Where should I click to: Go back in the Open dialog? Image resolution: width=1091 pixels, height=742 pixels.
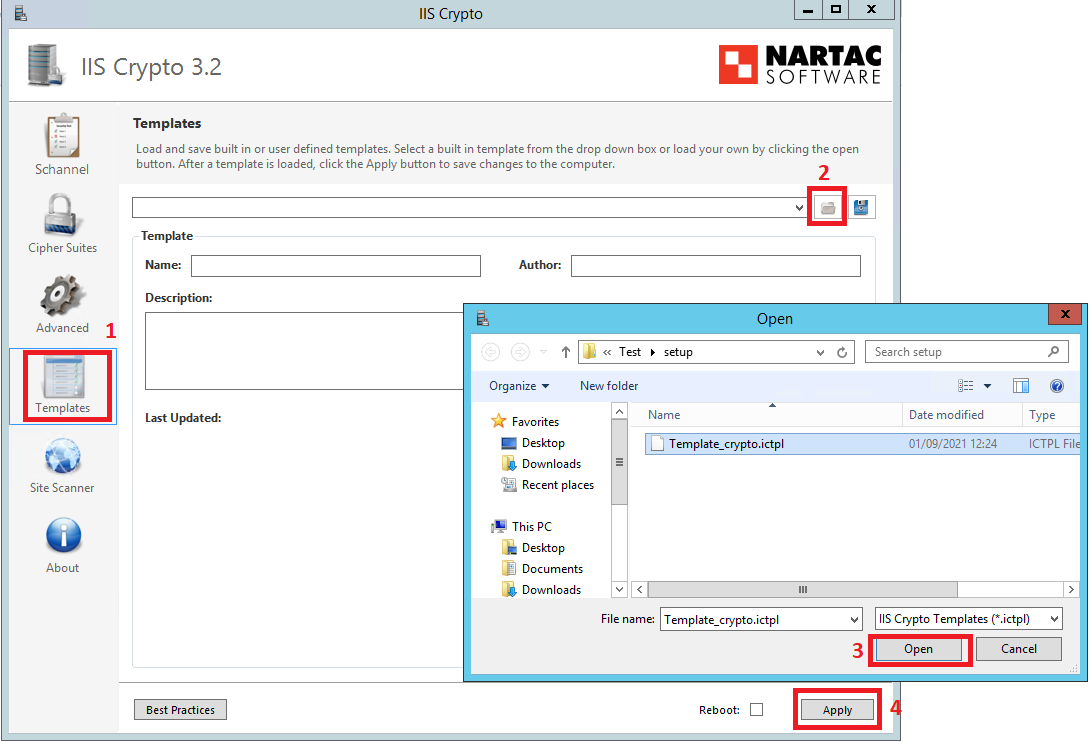coord(491,352)
